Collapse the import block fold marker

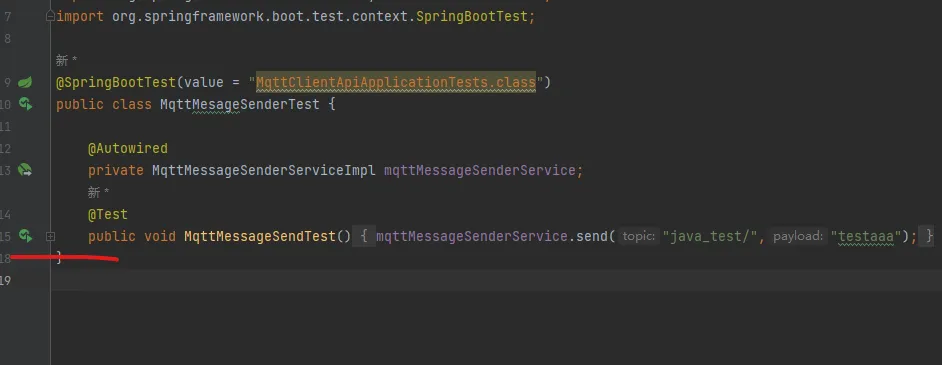pyautogui.click(x=50, y=17)
